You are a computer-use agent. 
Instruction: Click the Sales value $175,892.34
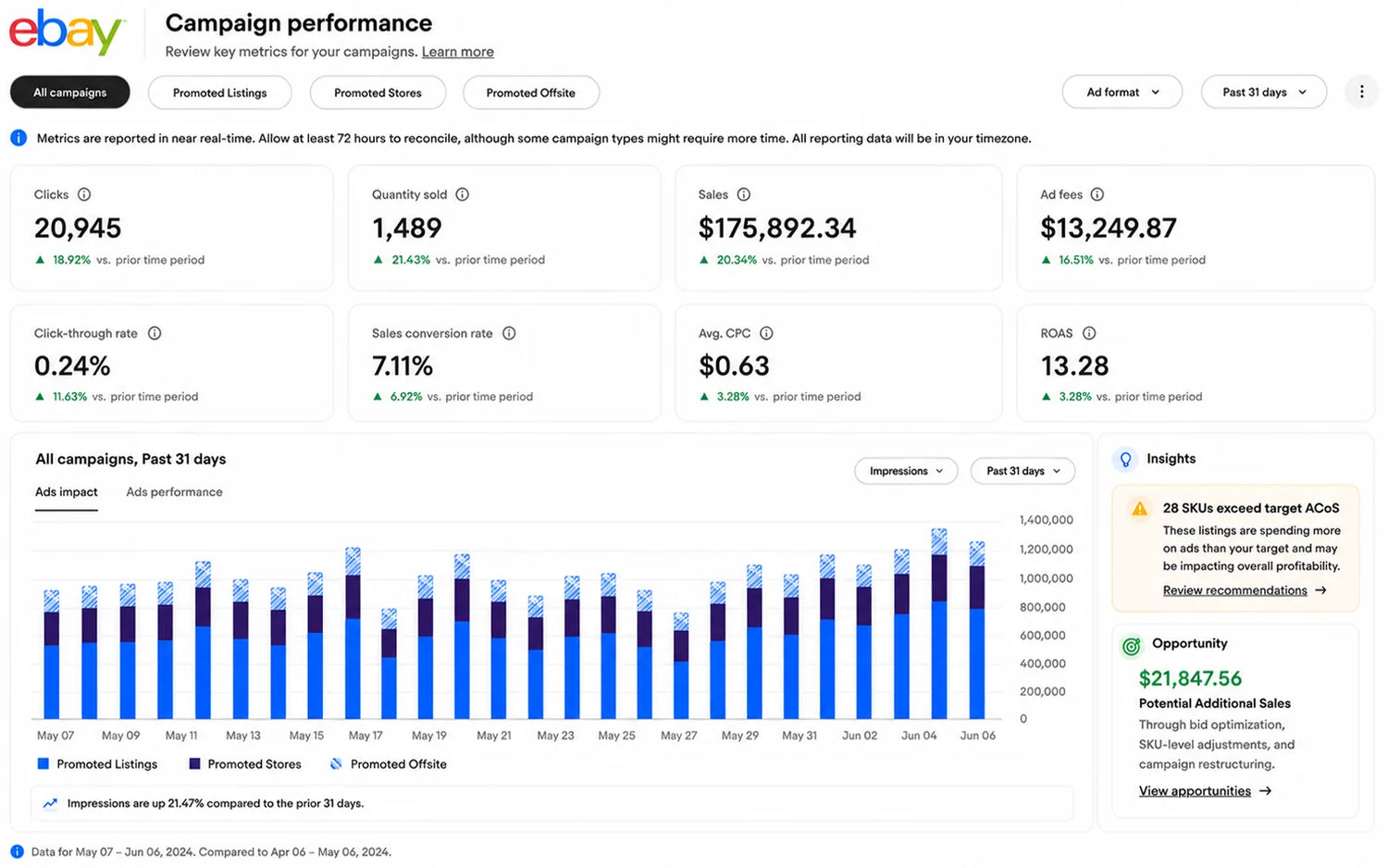[777, 228]
